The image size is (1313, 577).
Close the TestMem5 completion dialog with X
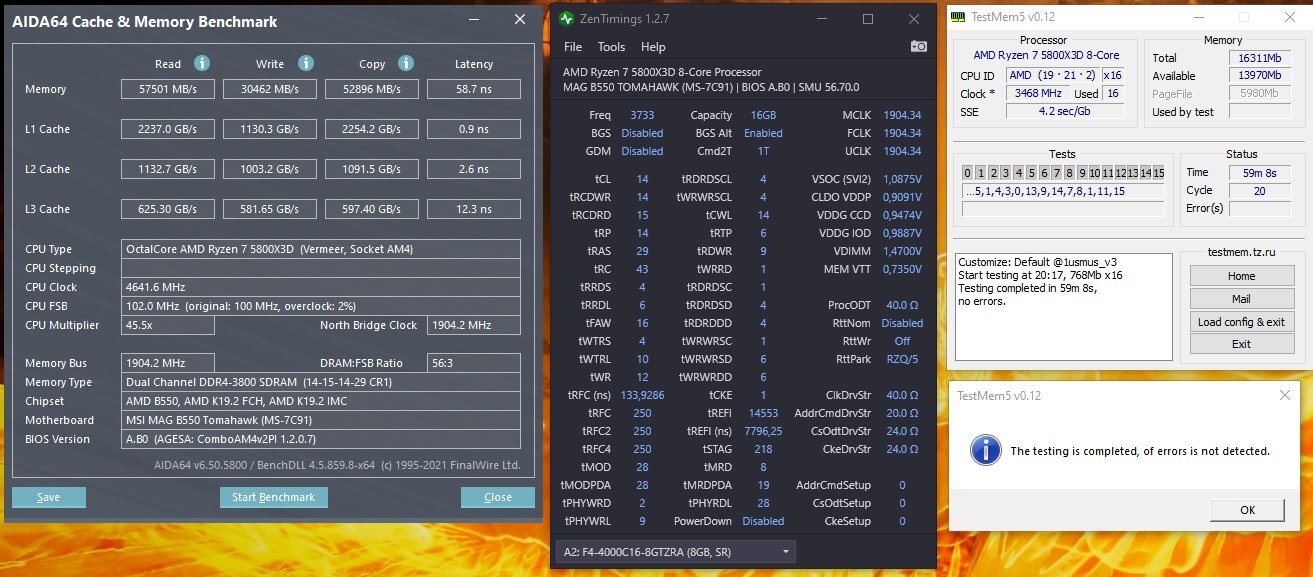coord(1285,395)
